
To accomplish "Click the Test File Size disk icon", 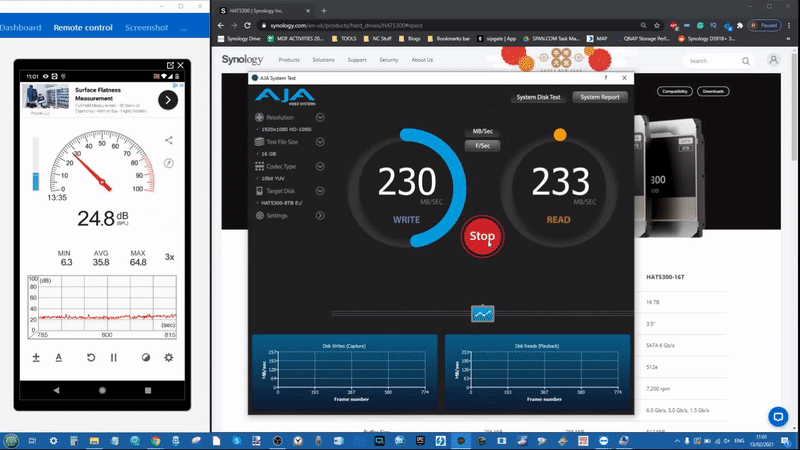I will [259, 142].
